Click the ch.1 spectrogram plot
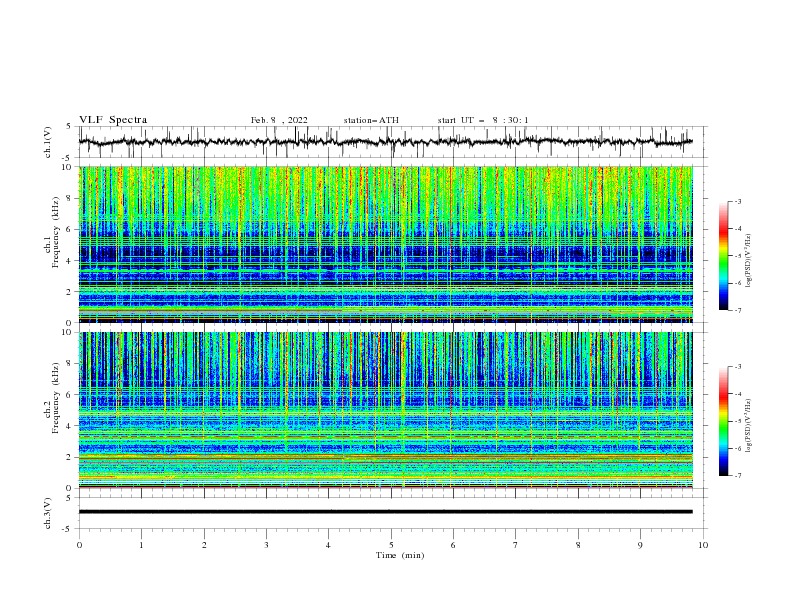This screenshot has width=792, height=612. pos(386,244)
